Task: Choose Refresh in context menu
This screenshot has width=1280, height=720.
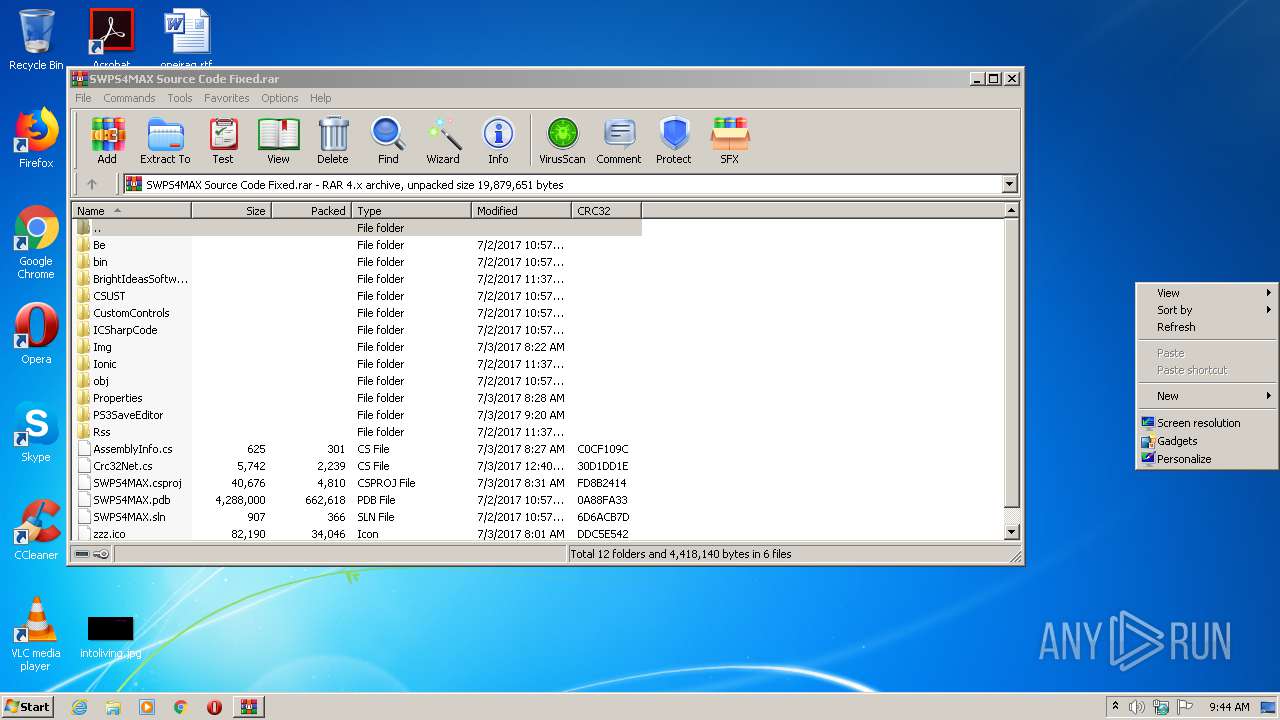Action: point(1207,327)
